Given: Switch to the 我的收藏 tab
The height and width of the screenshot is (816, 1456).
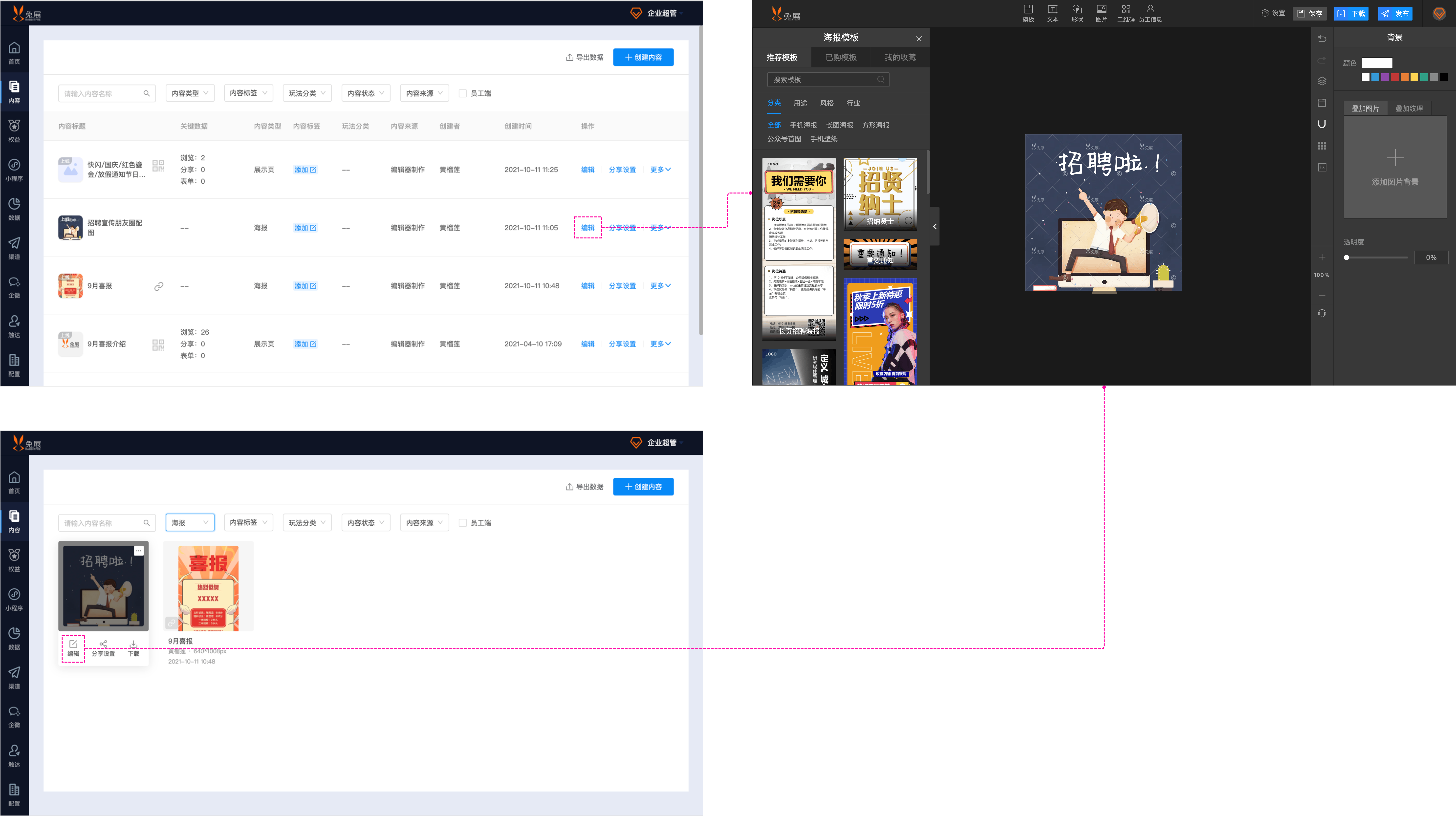Looking at the screenshot, I should coord(900,58).
